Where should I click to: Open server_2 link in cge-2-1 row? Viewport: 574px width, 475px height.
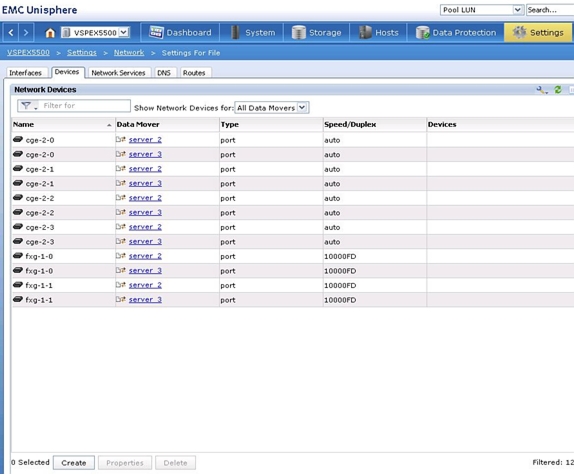(x=145, y=169)
